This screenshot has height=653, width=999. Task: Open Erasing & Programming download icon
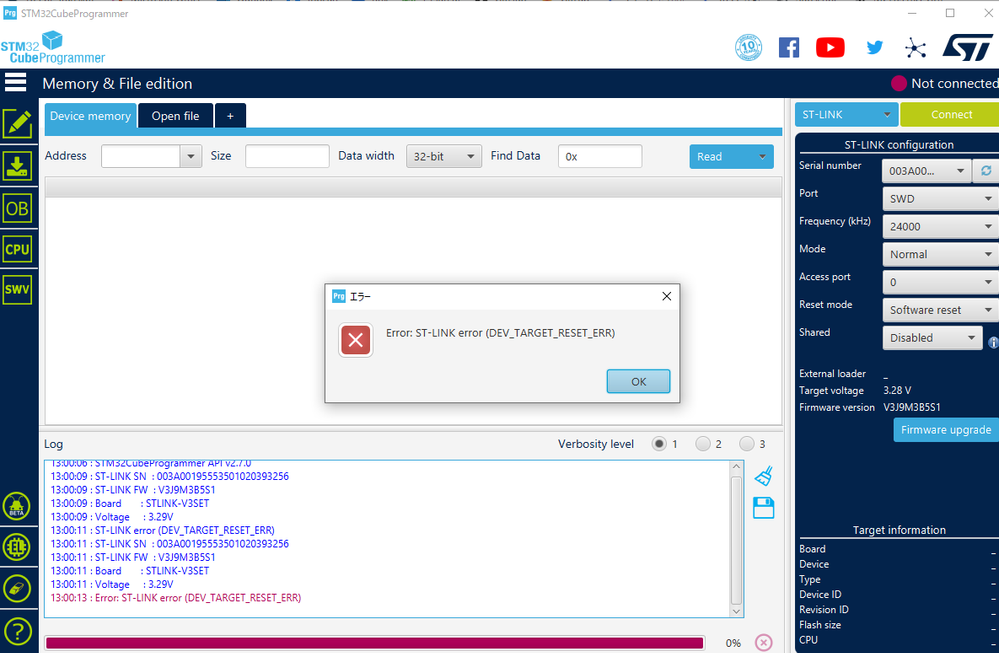click(x=18, y=166)
